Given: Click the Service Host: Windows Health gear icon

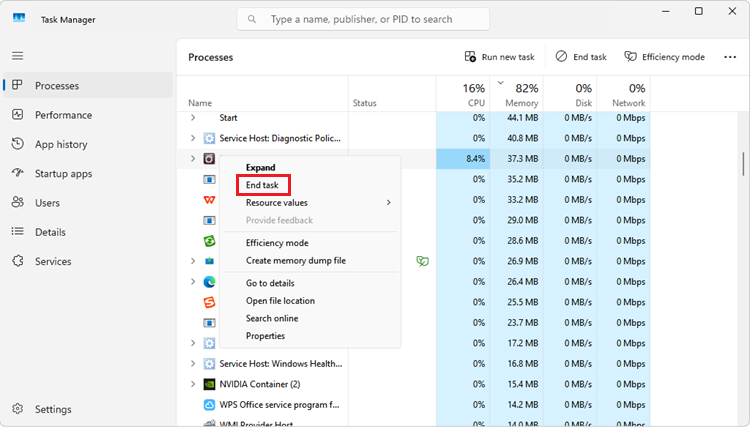Looking at the screenshot, I should pos(209,363).
